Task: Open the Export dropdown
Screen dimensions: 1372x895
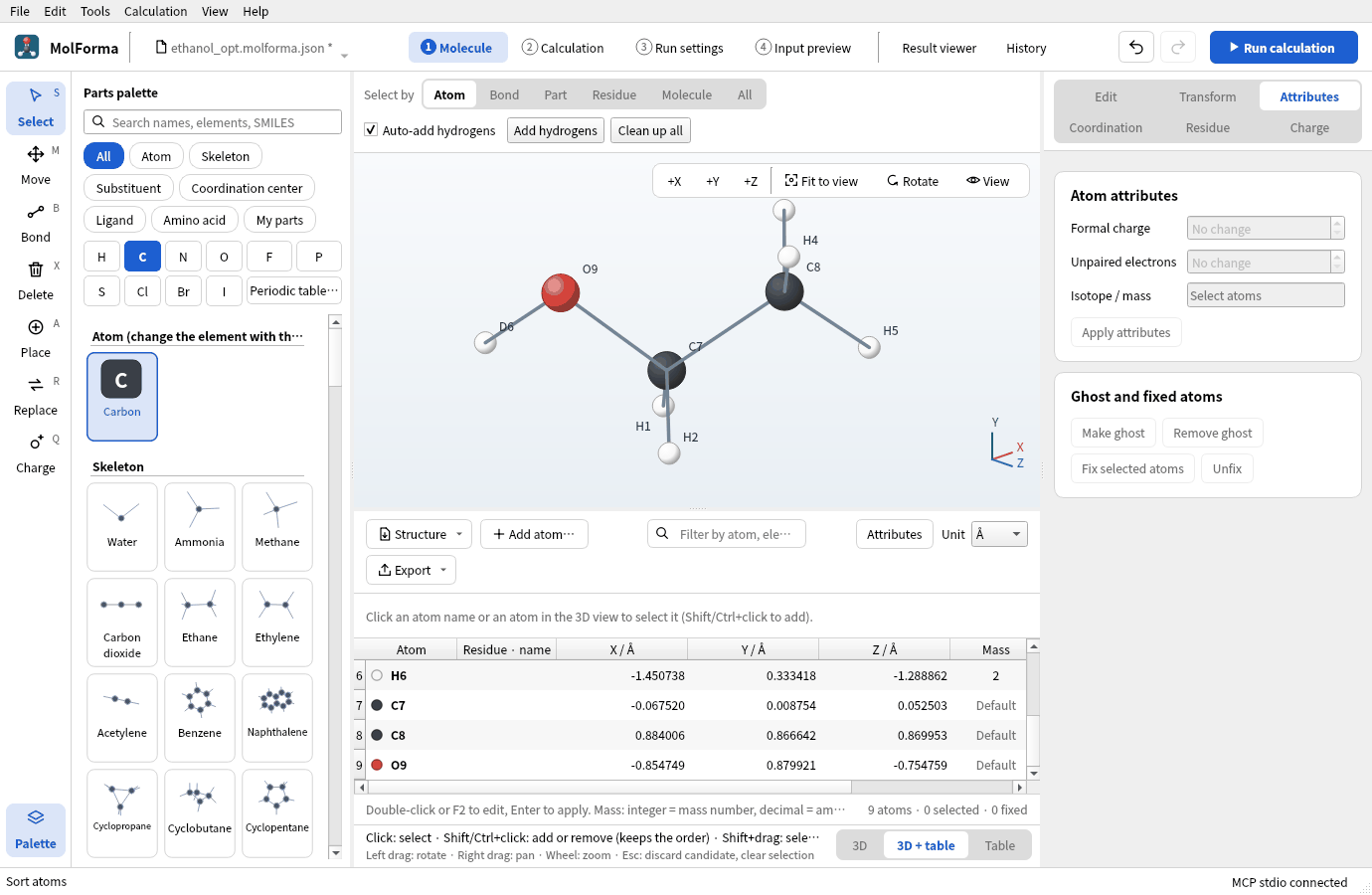Action: click(412, 570)
